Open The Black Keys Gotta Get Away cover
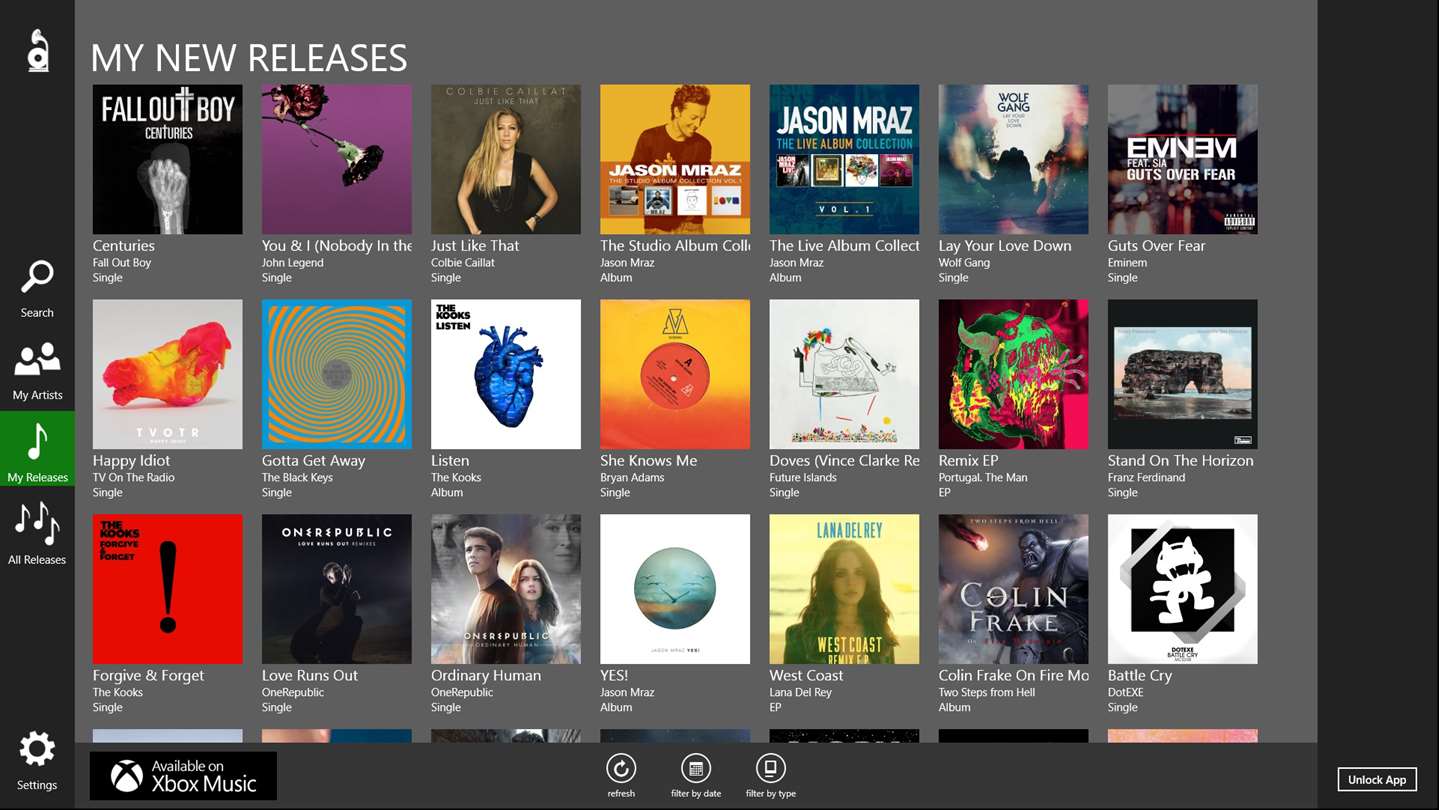Screen dimensions: 1439x810 337,374
